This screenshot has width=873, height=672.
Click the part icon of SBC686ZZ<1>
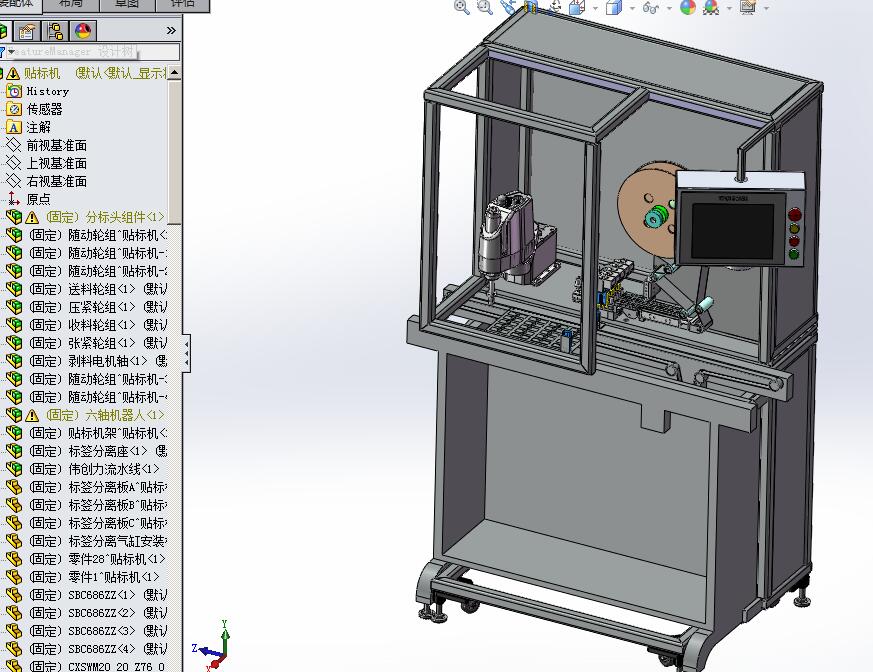pos(13,595)
